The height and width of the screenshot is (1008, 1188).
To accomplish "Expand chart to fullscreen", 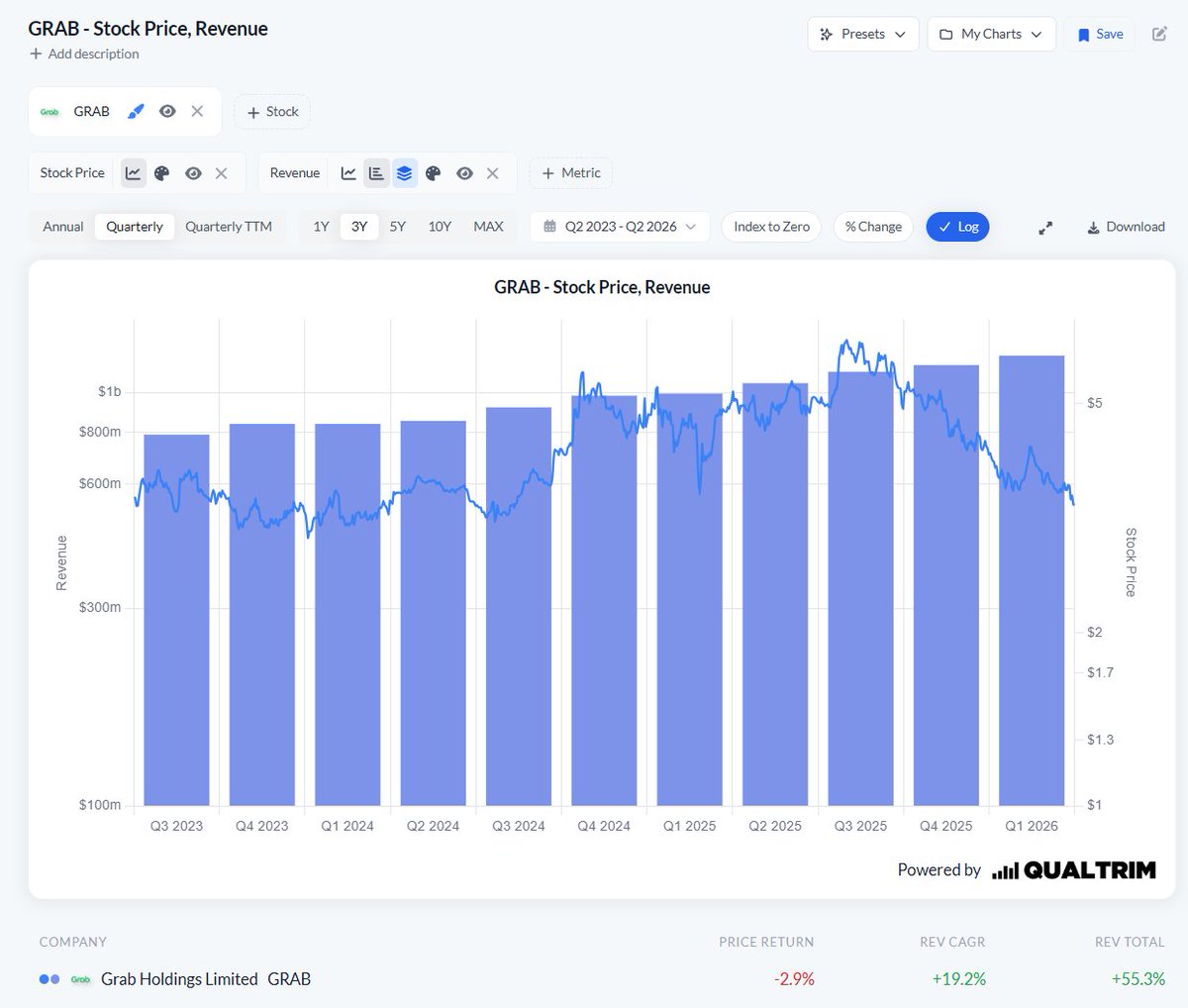I will (x=1044, y=228).
